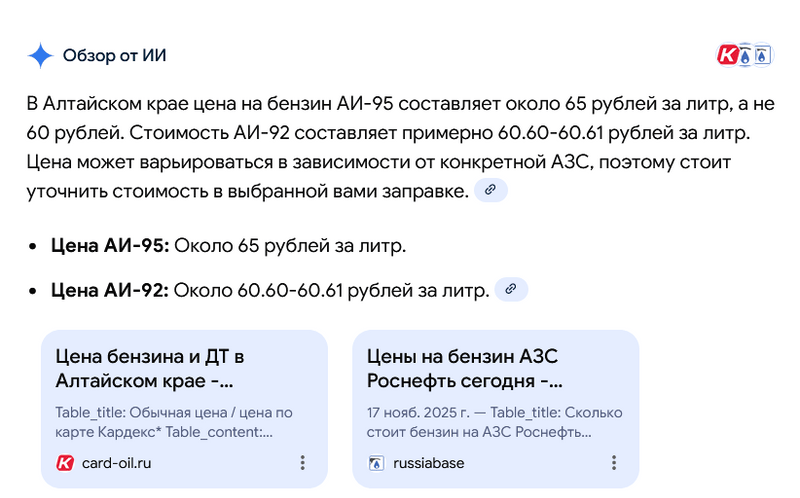Click the card-oil.ru red favicon

pyautogui.click(x=65, y=463)
